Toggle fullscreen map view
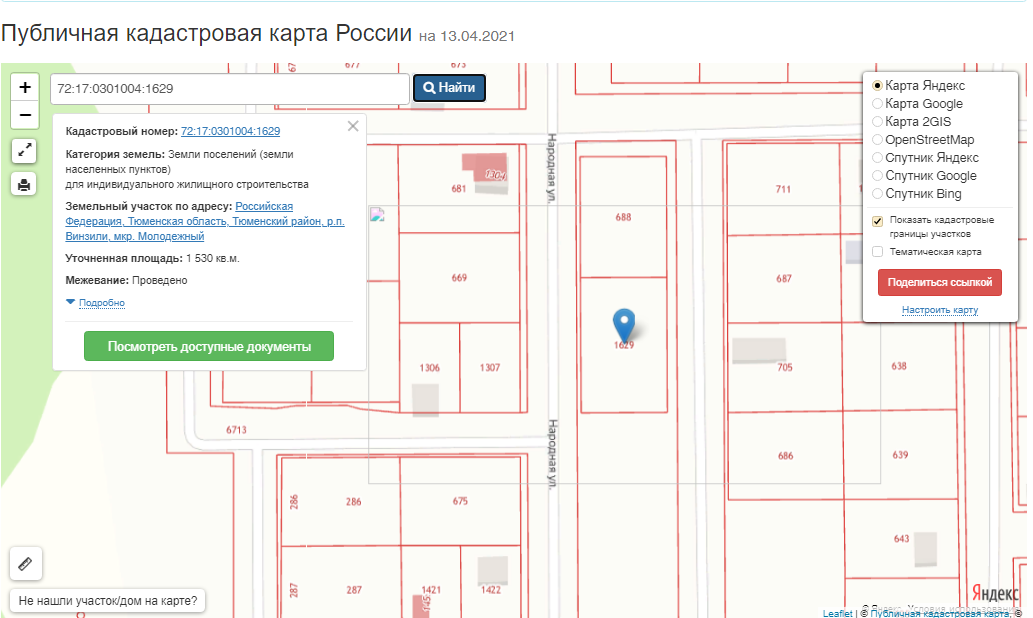1033x618 pixels. point(24,151)
